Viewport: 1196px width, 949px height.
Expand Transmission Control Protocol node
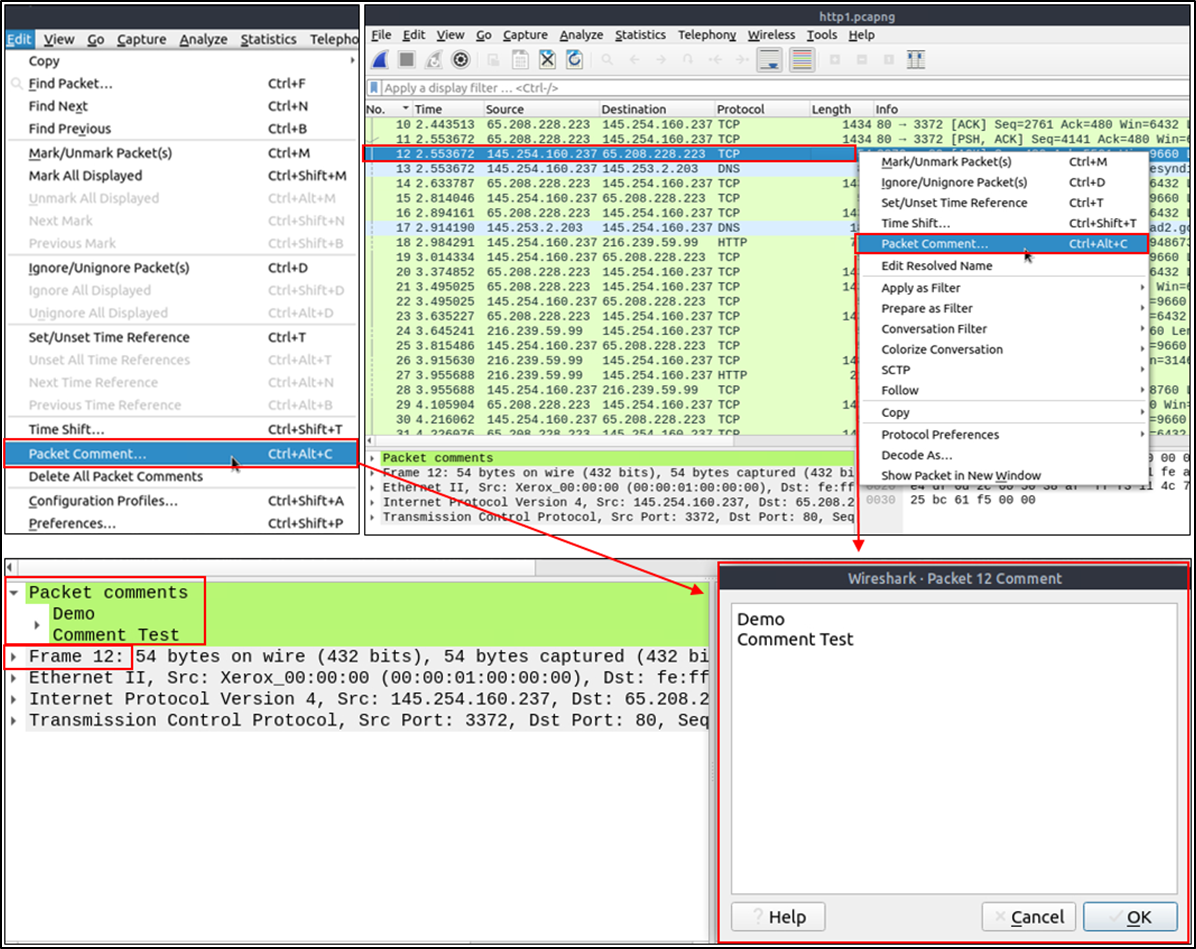point(14,720)
